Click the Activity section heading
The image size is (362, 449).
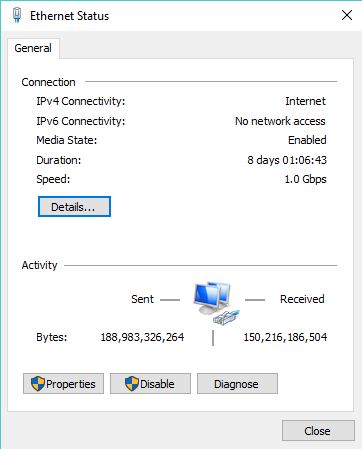point(40,265)
